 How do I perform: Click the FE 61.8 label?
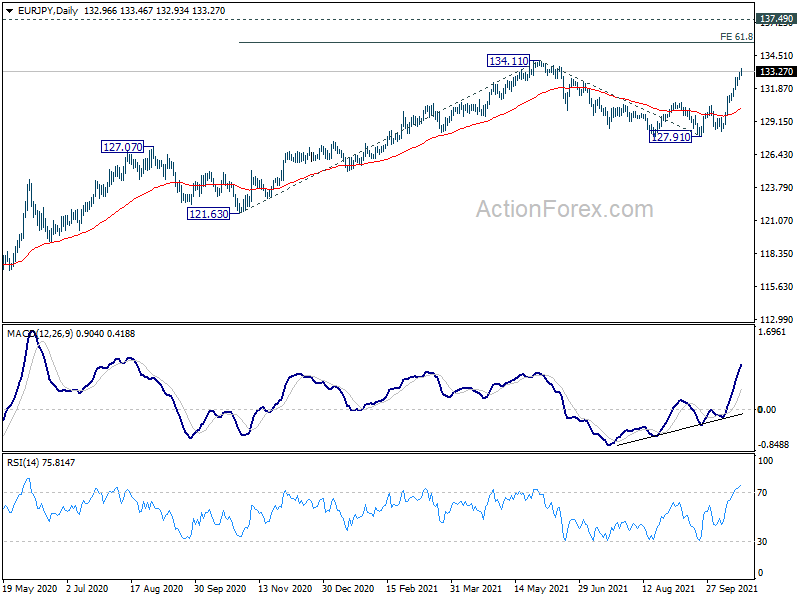(736, 37)
